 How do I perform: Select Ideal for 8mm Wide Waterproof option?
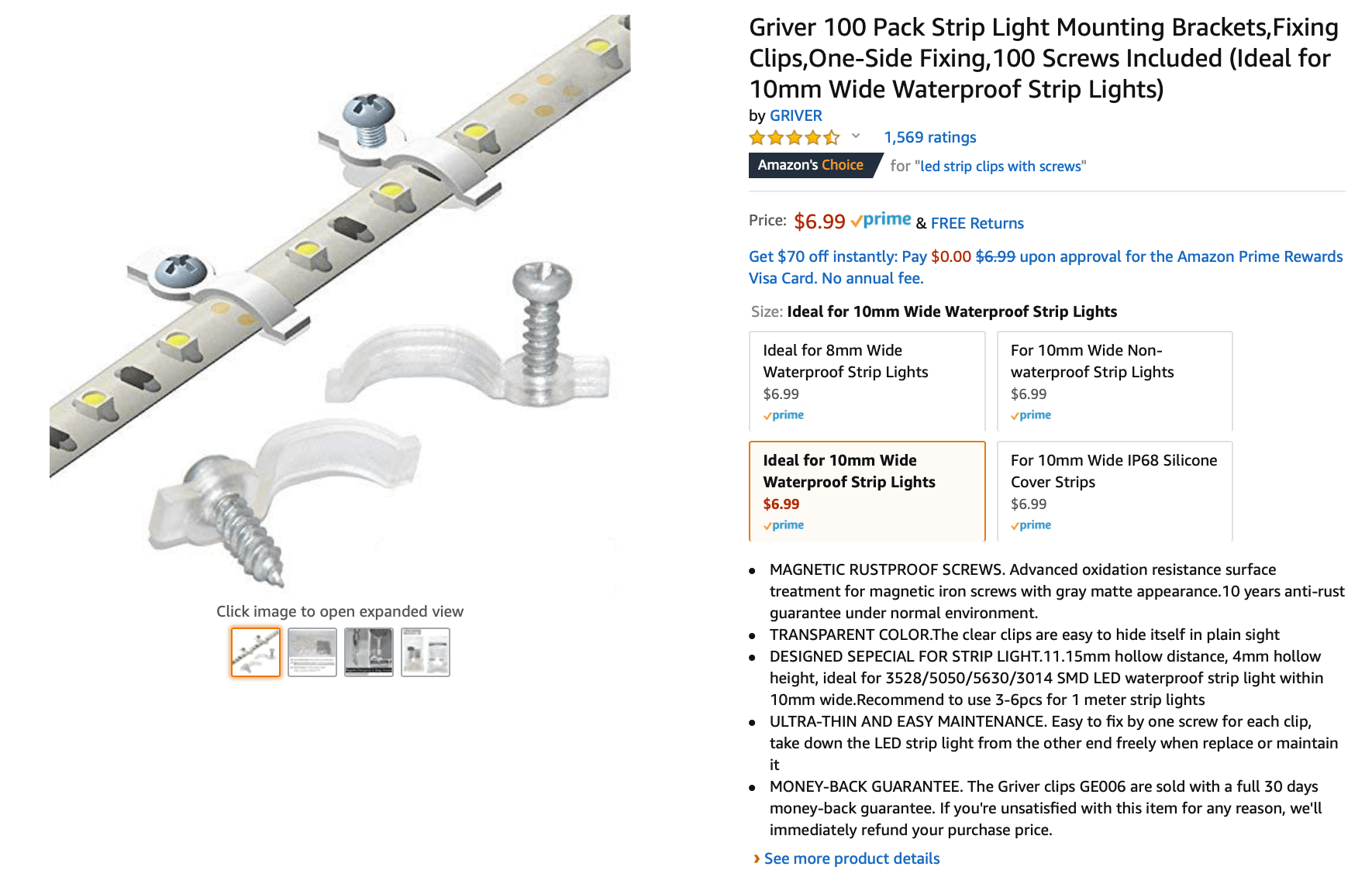point(867,381)
